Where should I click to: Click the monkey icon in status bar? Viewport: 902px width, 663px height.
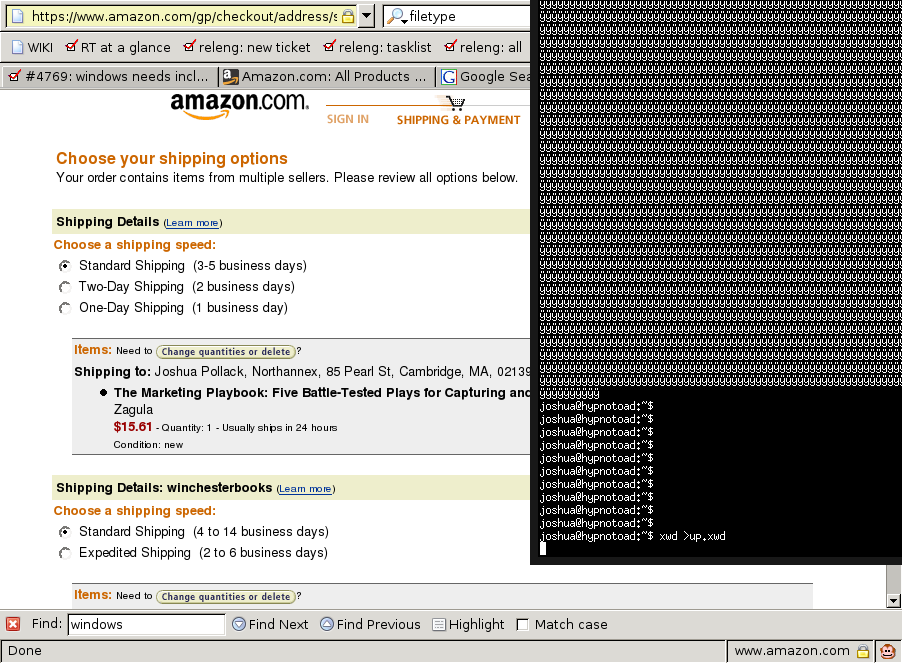tap(887, 651)
